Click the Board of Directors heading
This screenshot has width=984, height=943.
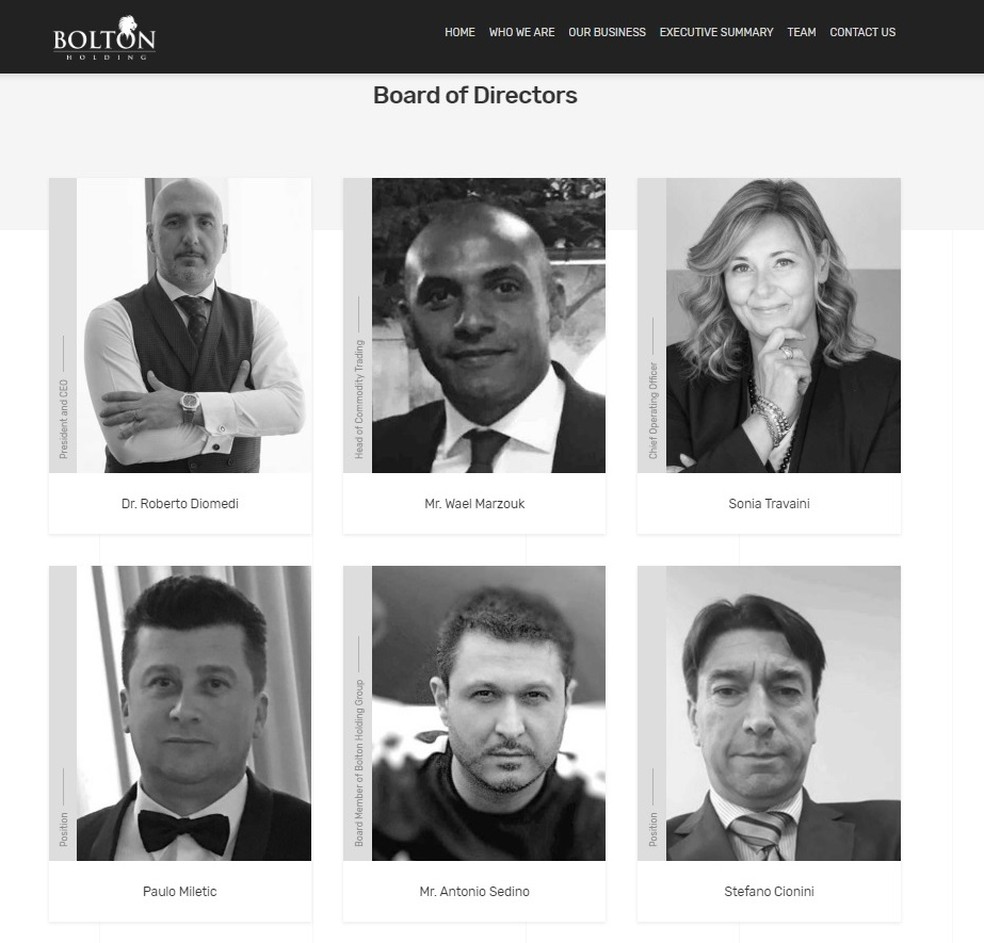pyautogui.click(x=475, y=95)
